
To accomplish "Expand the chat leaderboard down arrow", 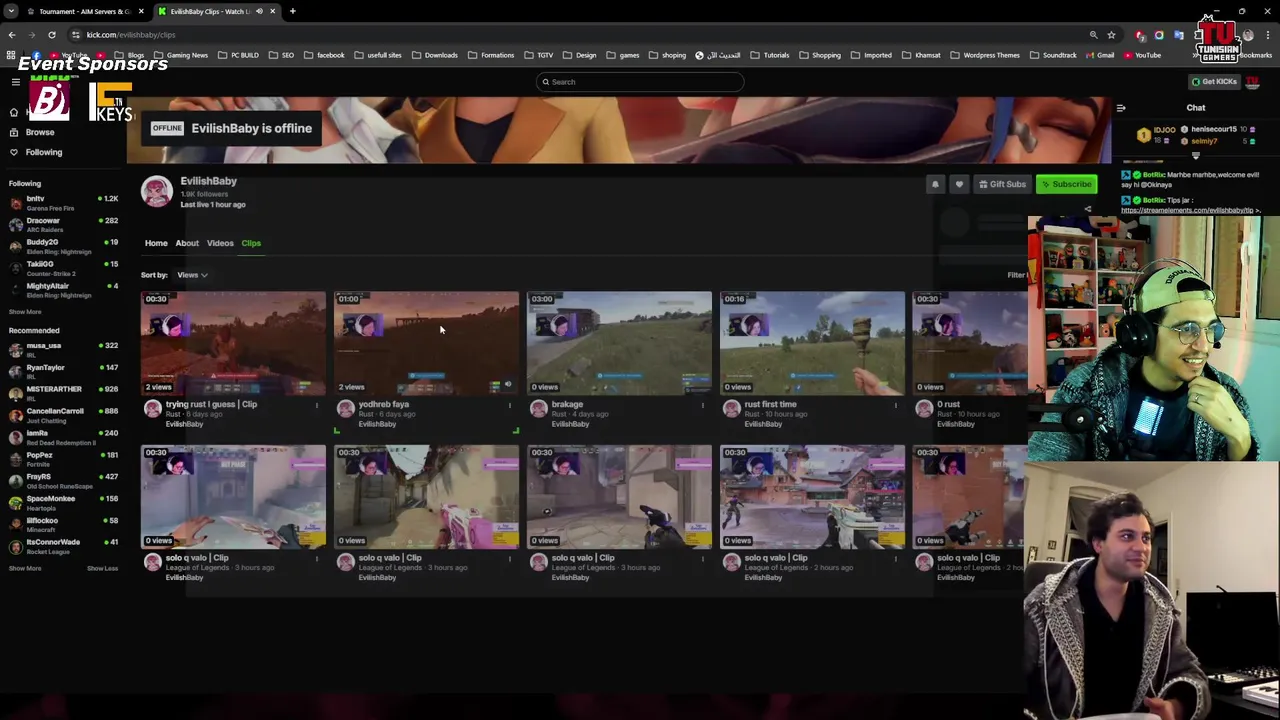I will (x=1196, y=156).
